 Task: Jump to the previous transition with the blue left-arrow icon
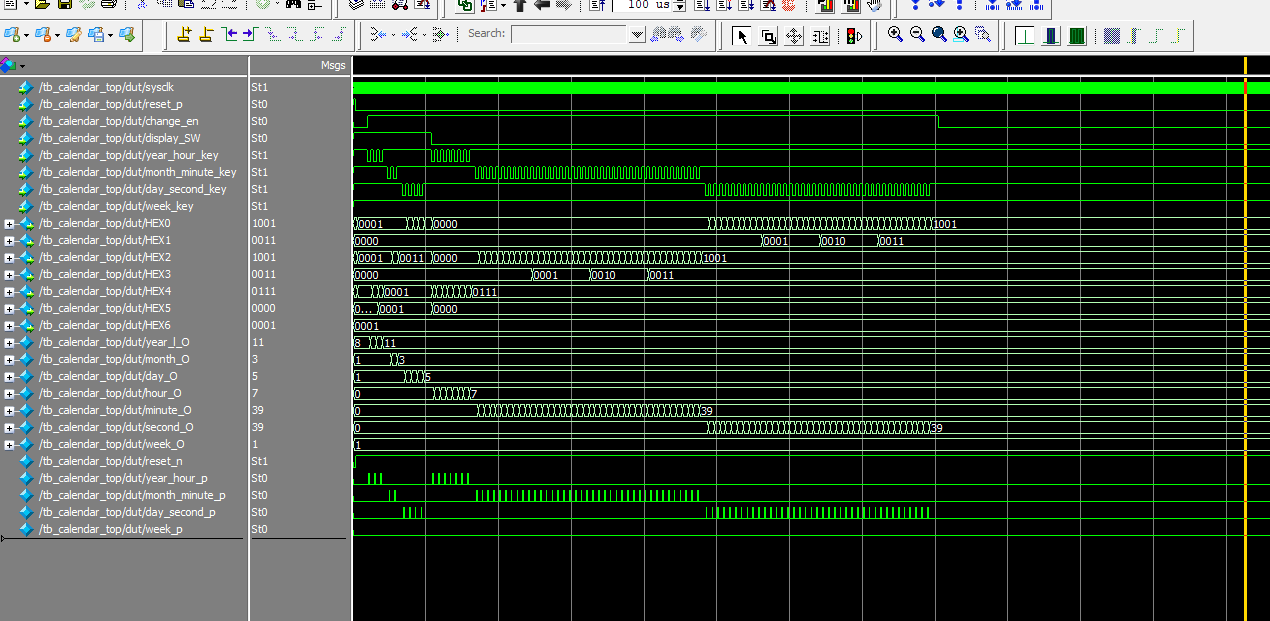tap(230, 34)
